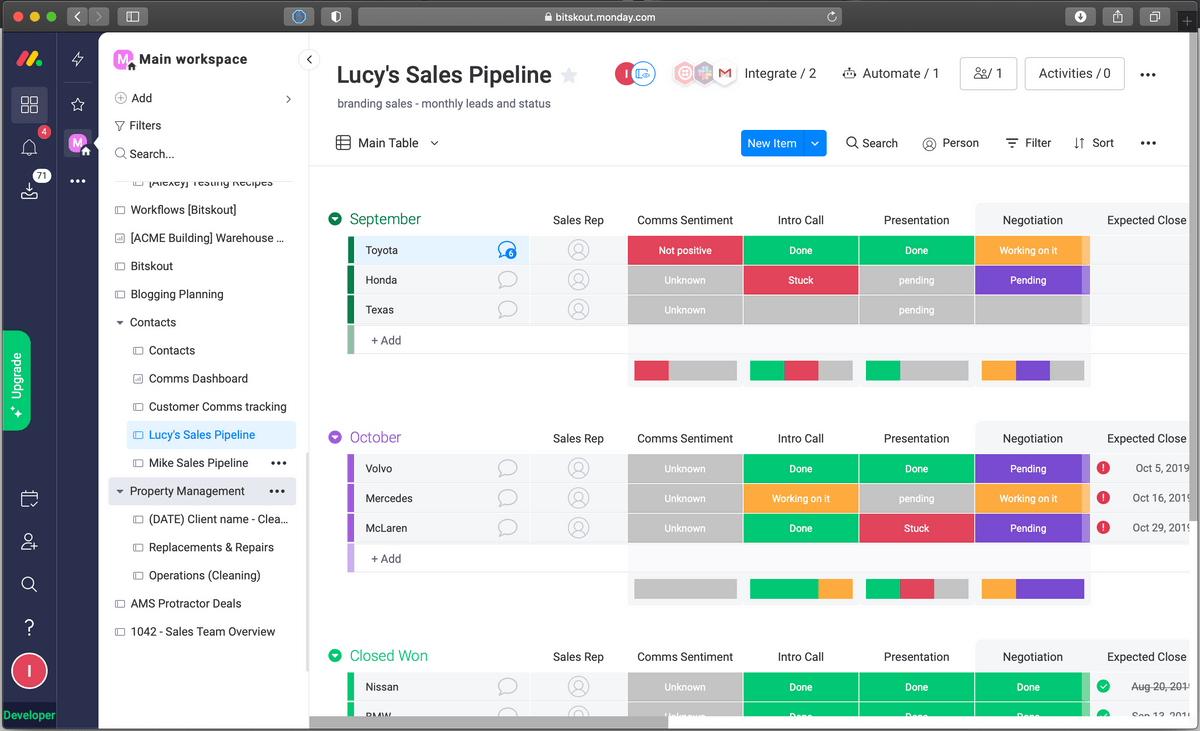Click the invite members icon
Image resolution: width=1200 pixels, height=731 pixels.
pyautogui.click(x=29, y=542)
